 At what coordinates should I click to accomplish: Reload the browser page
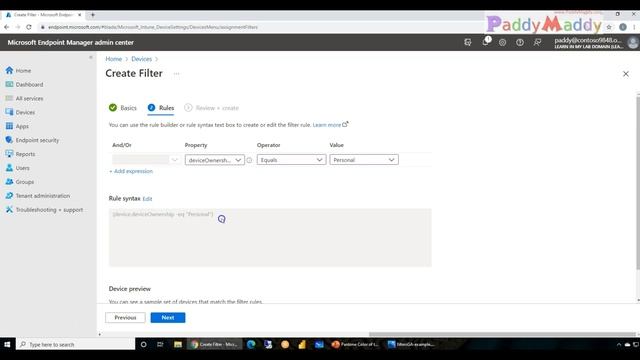point(29,27)
